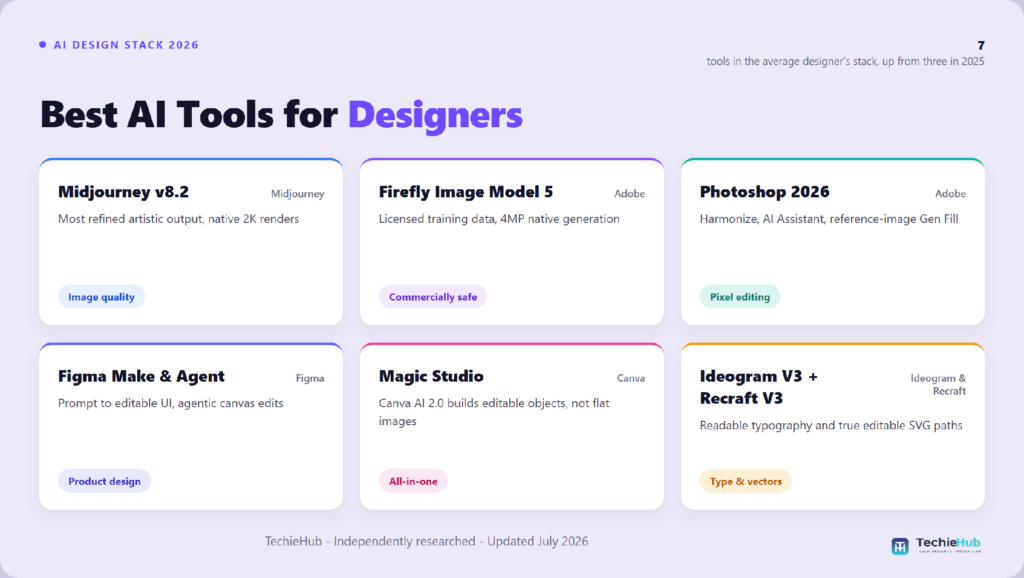
Task: Click the Product design tag
Action: coord(104,481)
